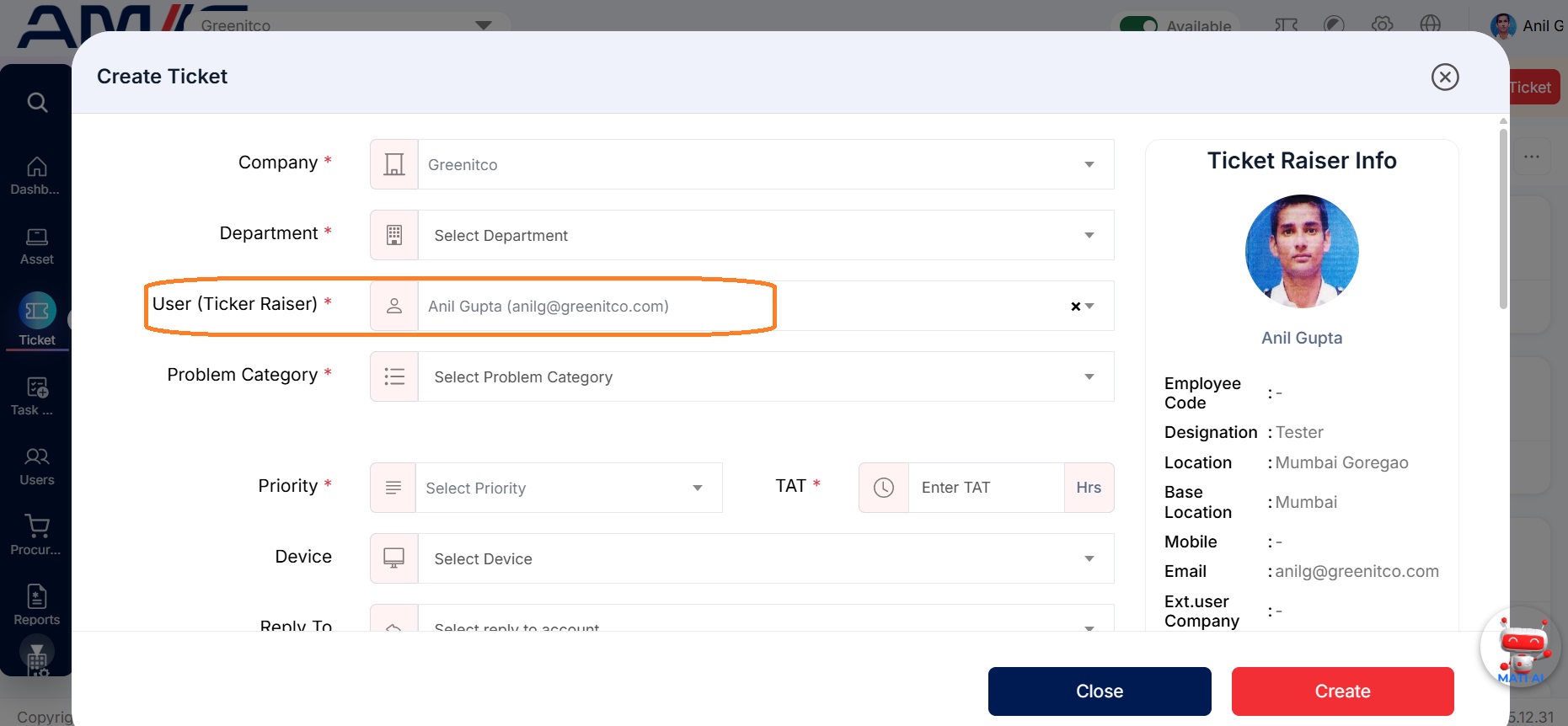1568x726 pixels.
Task: Open the Users section in the sidebar
Action: (36, 467)
